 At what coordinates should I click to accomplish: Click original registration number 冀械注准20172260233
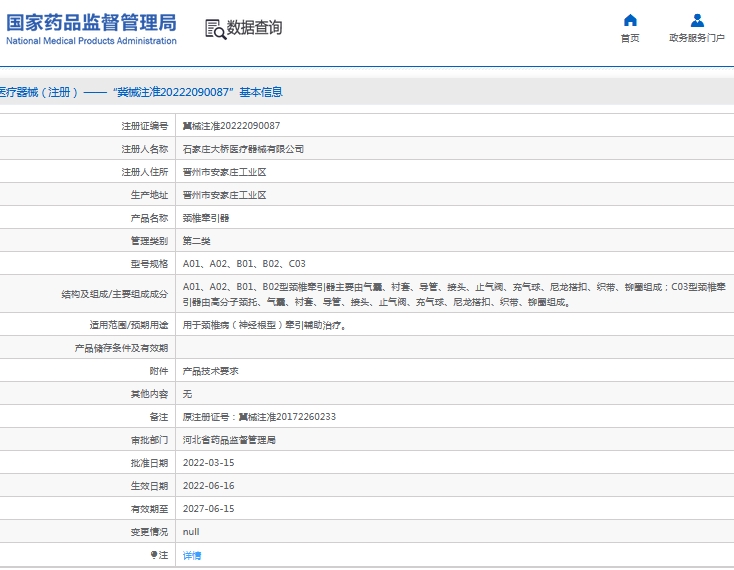[287, 417]
